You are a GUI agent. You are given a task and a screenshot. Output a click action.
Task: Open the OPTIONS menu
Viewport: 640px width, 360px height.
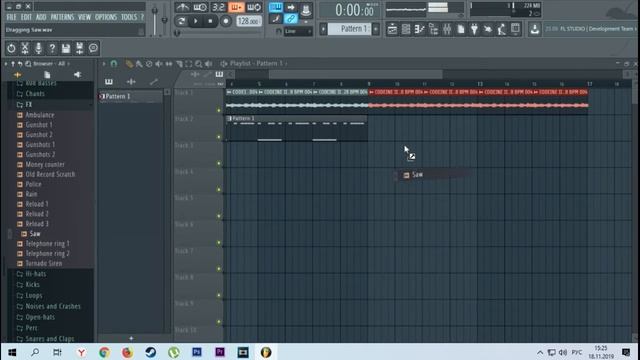coord(106,17)
